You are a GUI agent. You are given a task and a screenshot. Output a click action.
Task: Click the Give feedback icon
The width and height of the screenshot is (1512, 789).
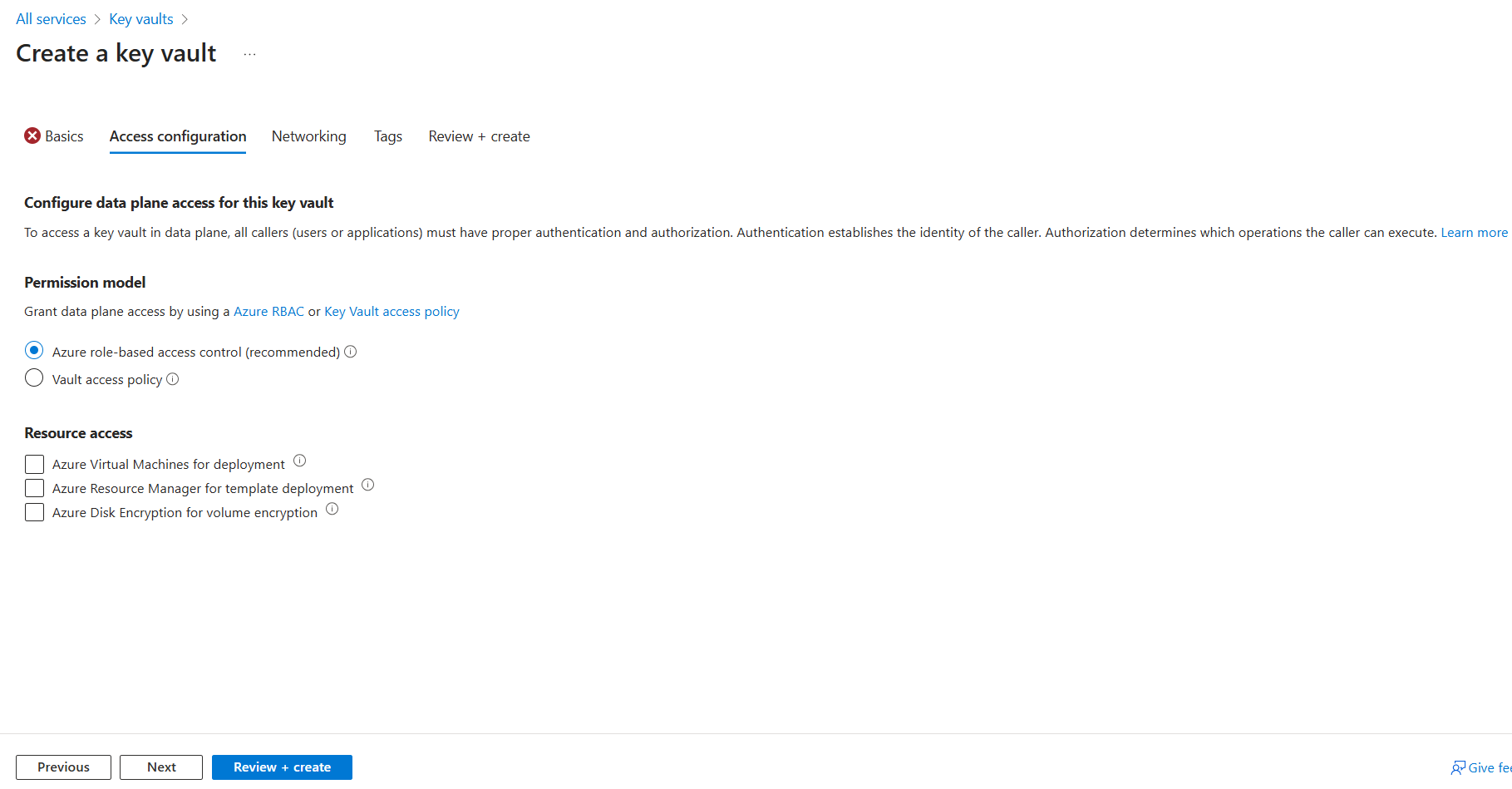pos(1458,767)
